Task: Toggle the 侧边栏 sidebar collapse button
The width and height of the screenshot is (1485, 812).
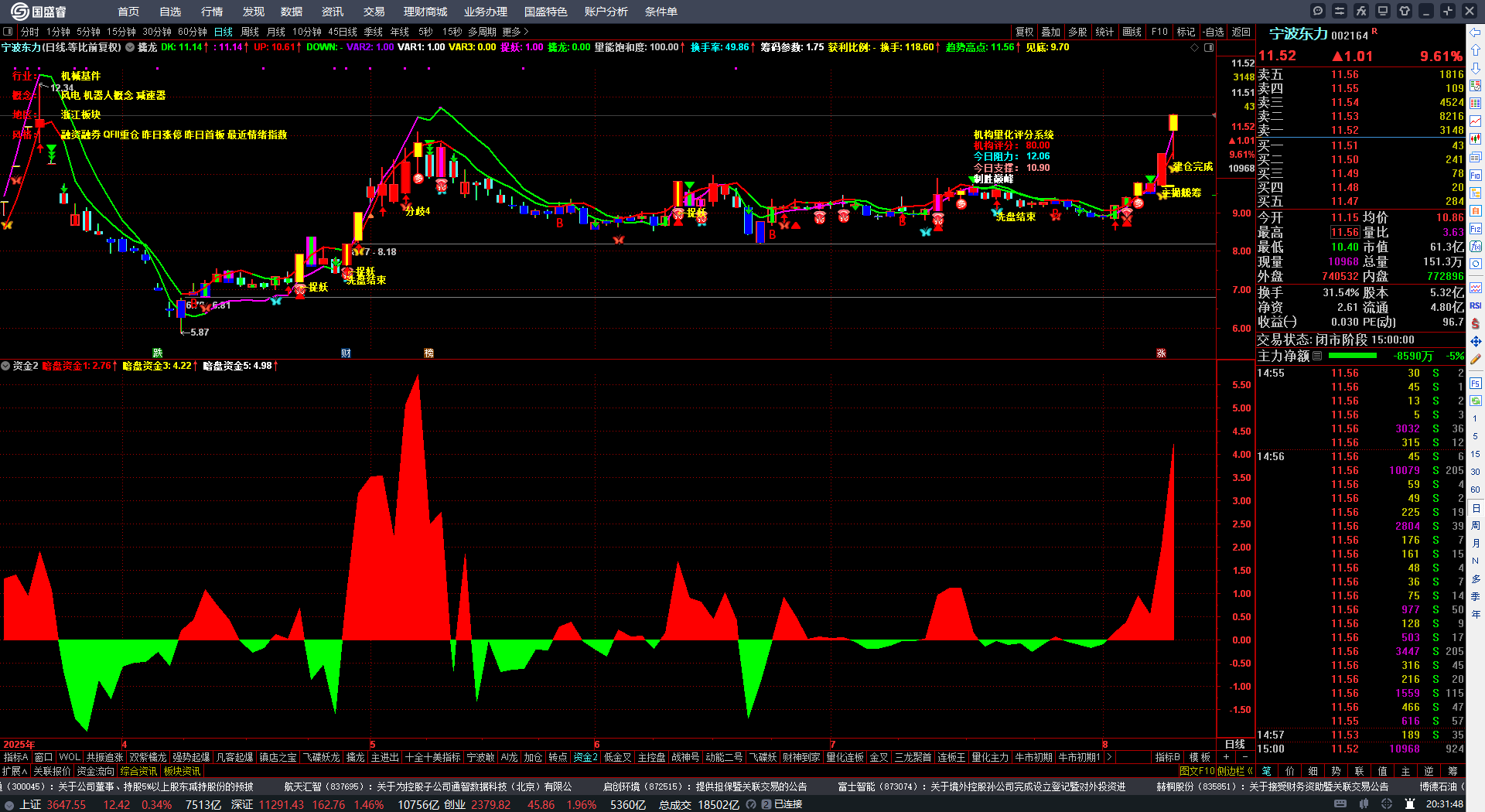Action: click(x=1234, y=771)
